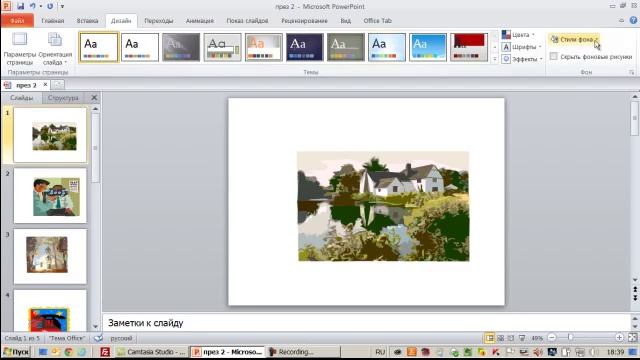
Task: Open the Шрифты theme fonts dropdown
Action: point(522,47)
